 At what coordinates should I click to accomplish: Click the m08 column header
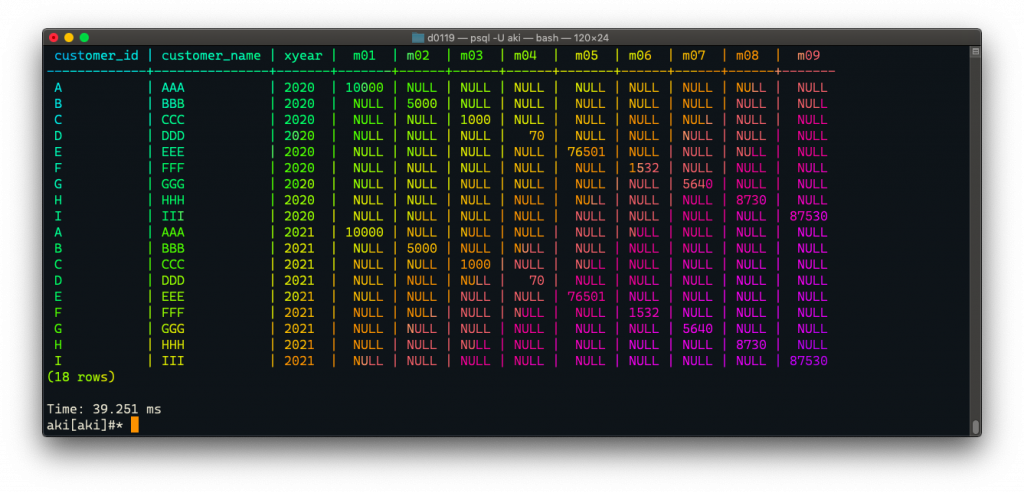coord(747,56)
